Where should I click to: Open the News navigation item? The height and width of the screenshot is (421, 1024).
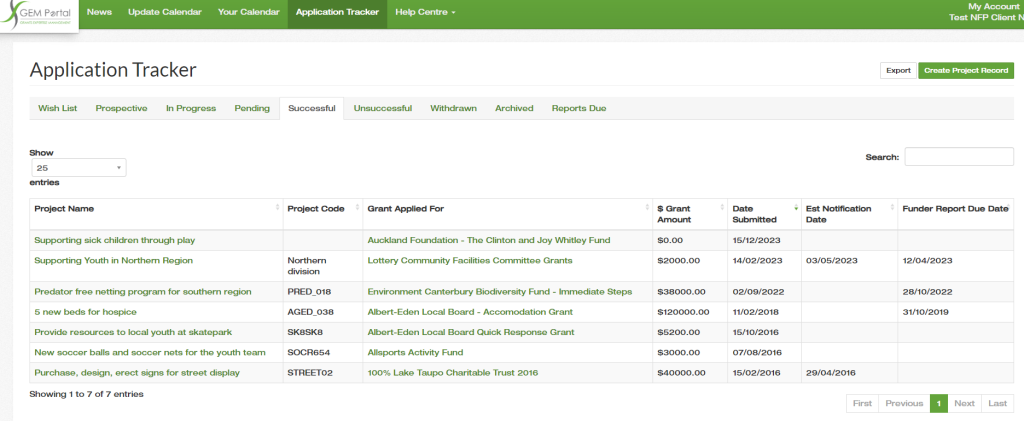pos(99,12)
